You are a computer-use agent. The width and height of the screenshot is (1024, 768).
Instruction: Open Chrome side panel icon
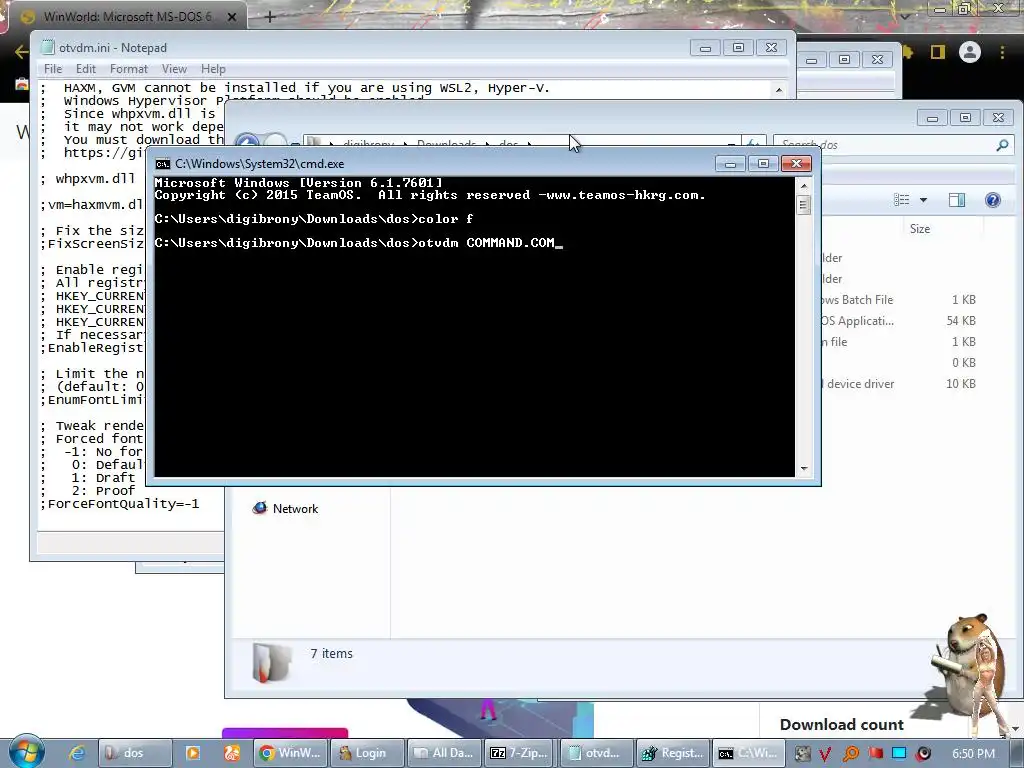[938, 52]
